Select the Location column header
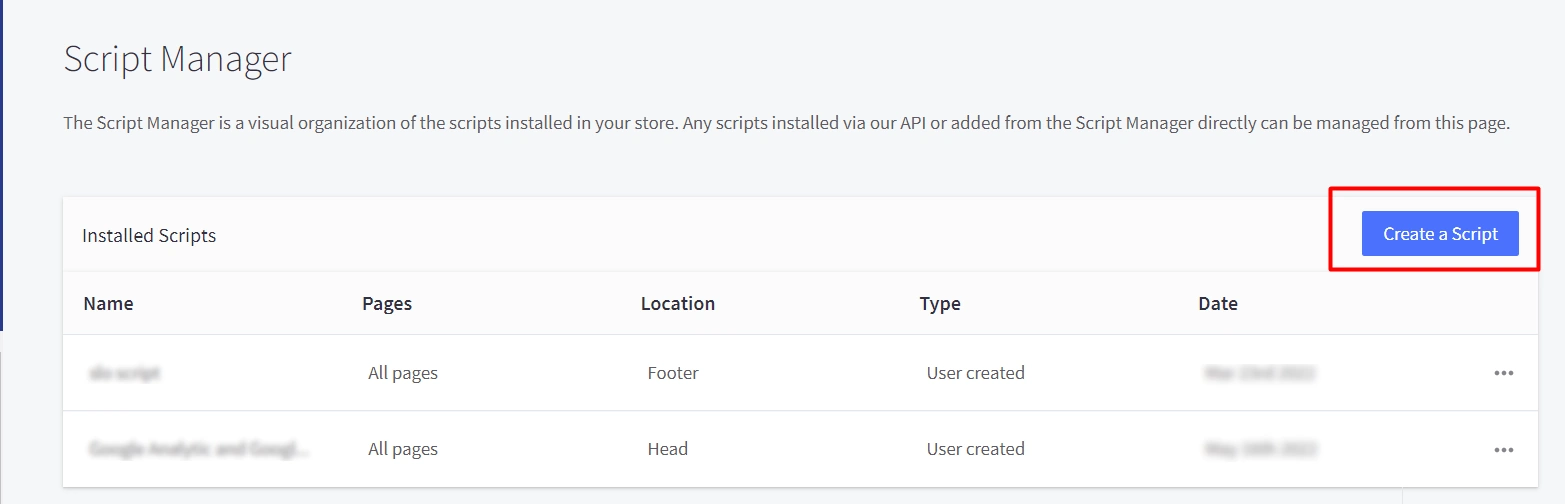 click(x=678, y=303)
